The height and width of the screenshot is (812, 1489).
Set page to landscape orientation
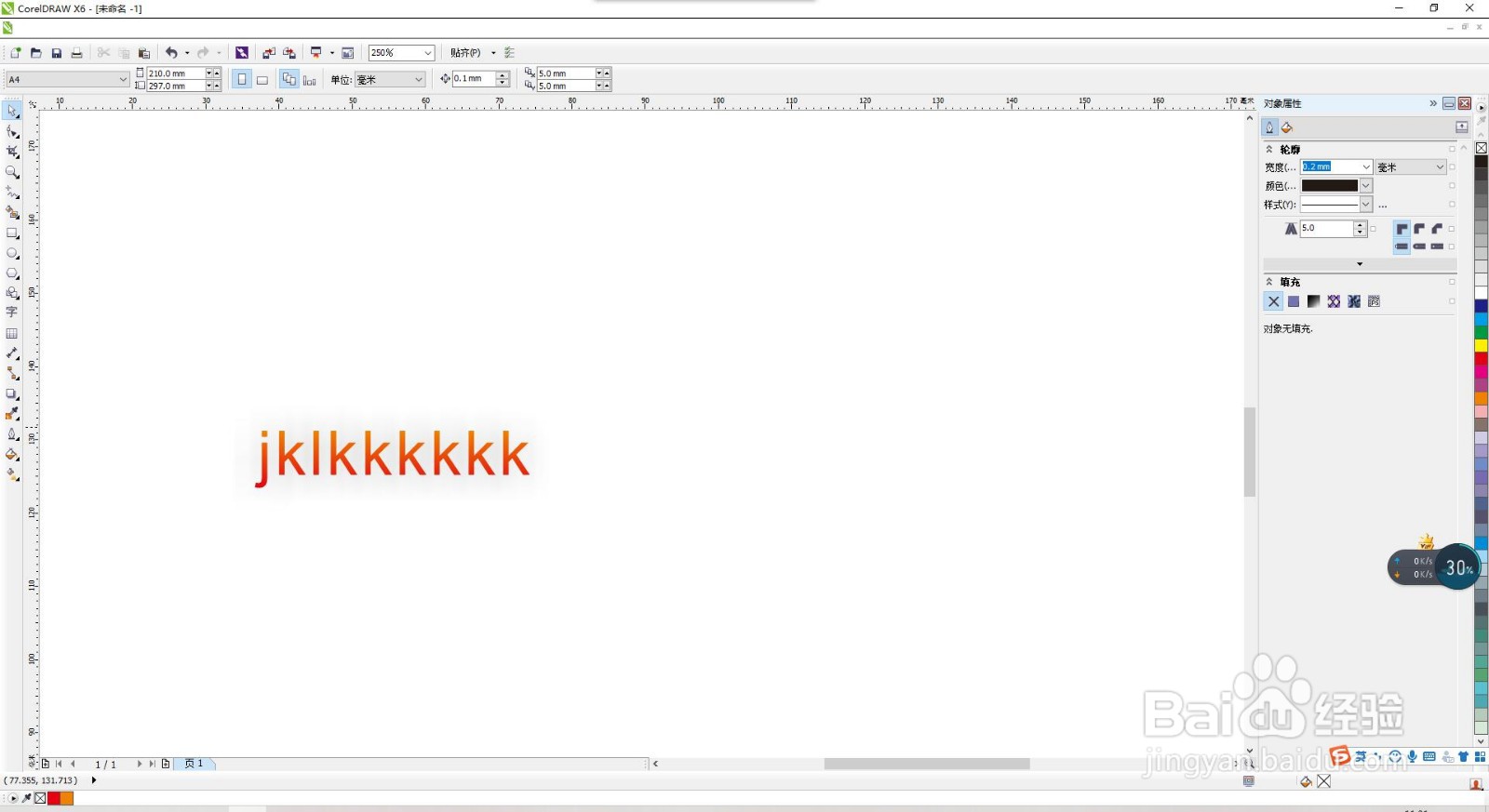point(262,79)
